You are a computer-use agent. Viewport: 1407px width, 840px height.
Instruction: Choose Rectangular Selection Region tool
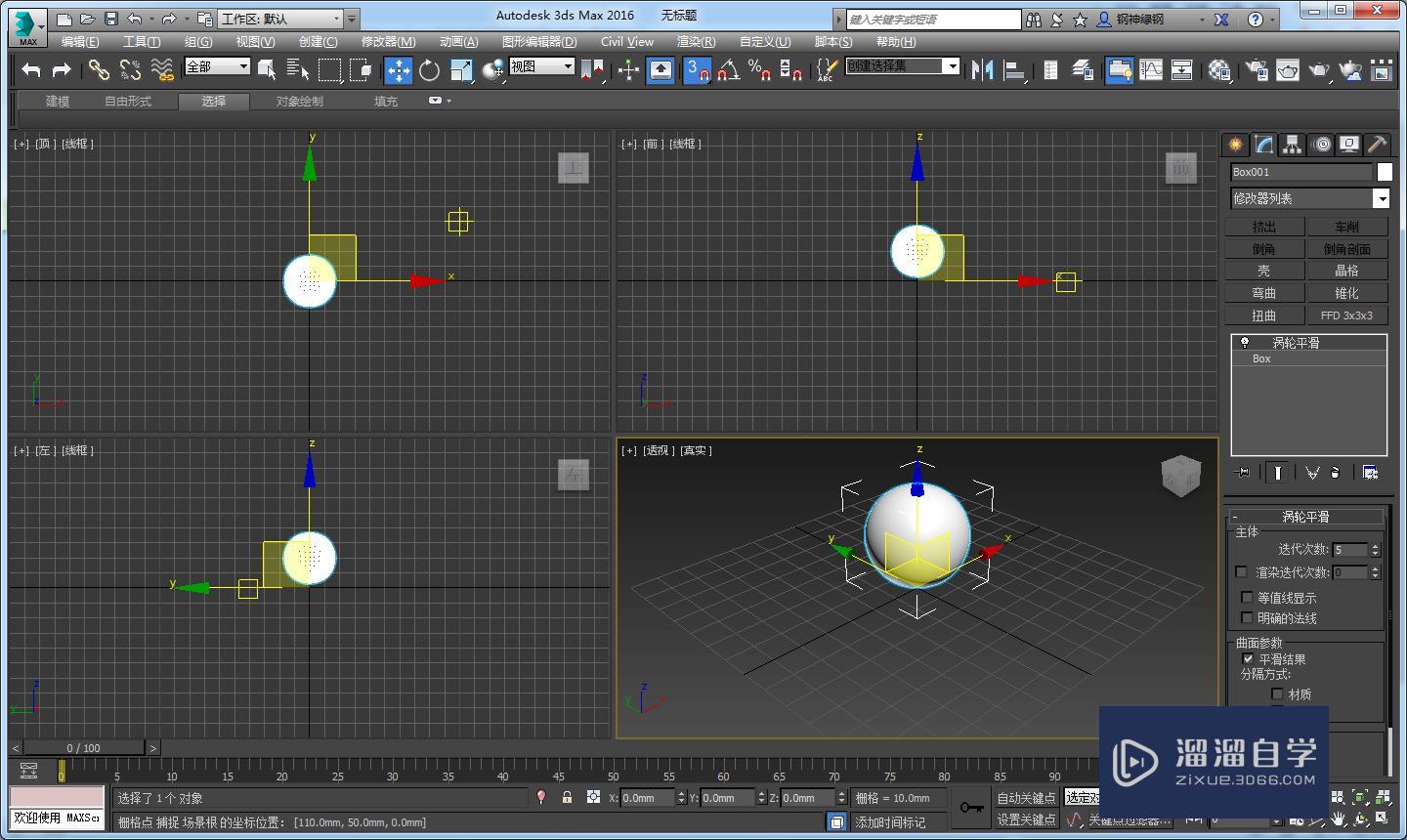click(330, 69)
